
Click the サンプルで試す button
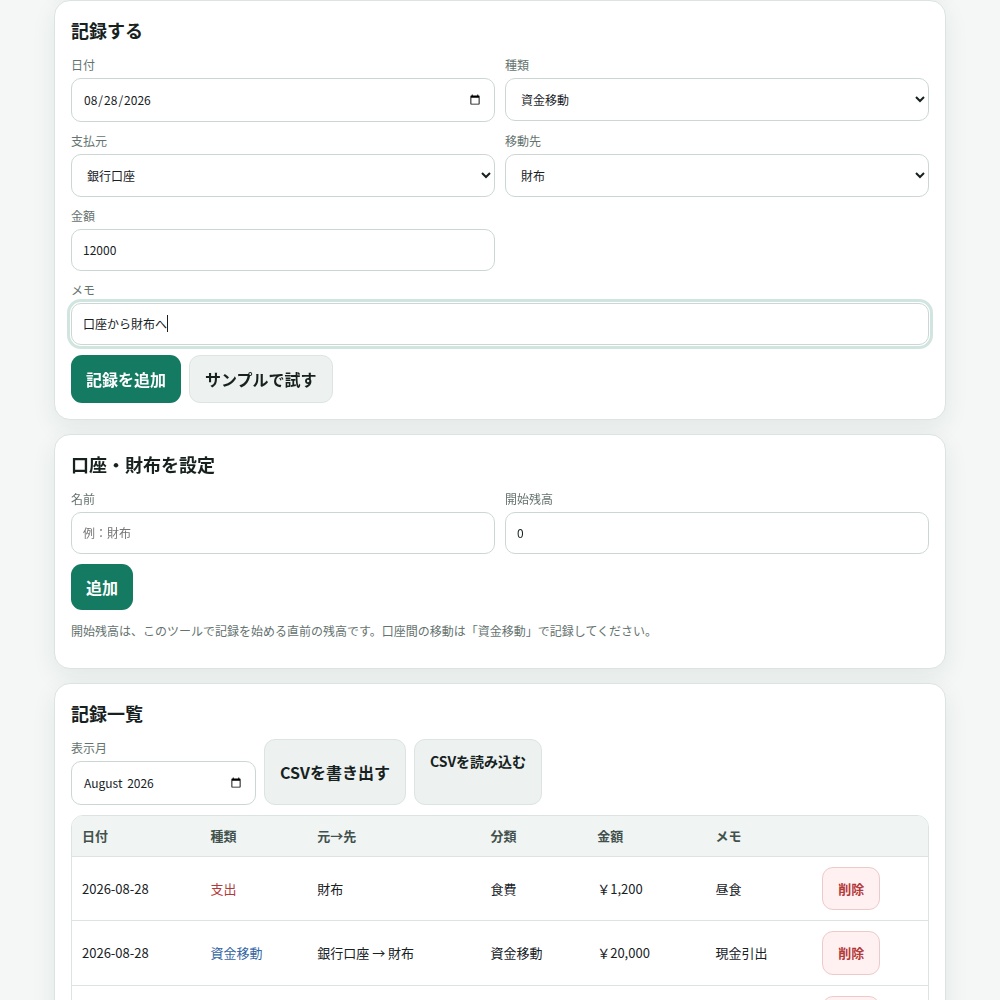coord(261,379)
